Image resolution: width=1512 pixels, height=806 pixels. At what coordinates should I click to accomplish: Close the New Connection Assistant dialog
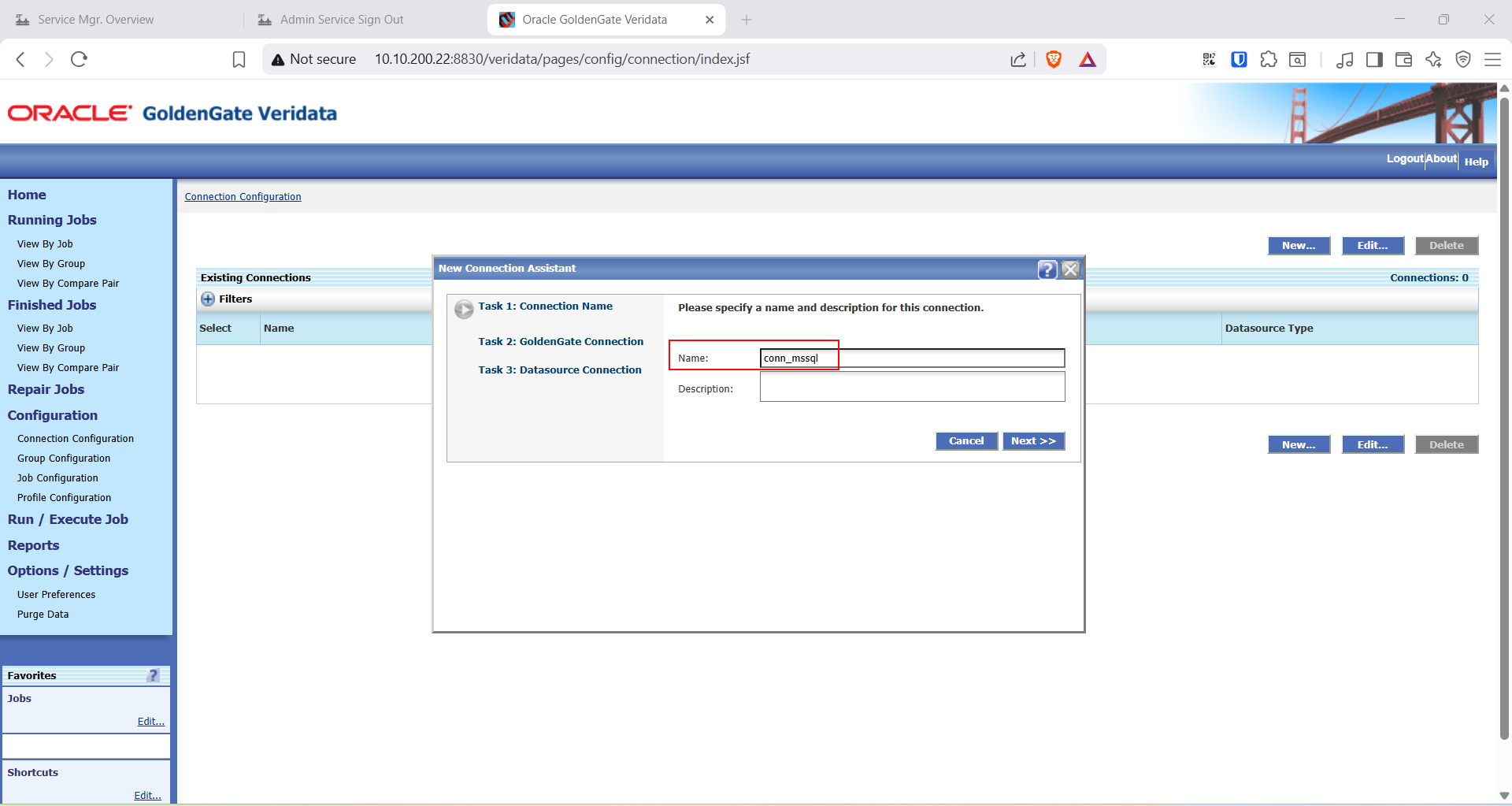[x=1070, y=269]
